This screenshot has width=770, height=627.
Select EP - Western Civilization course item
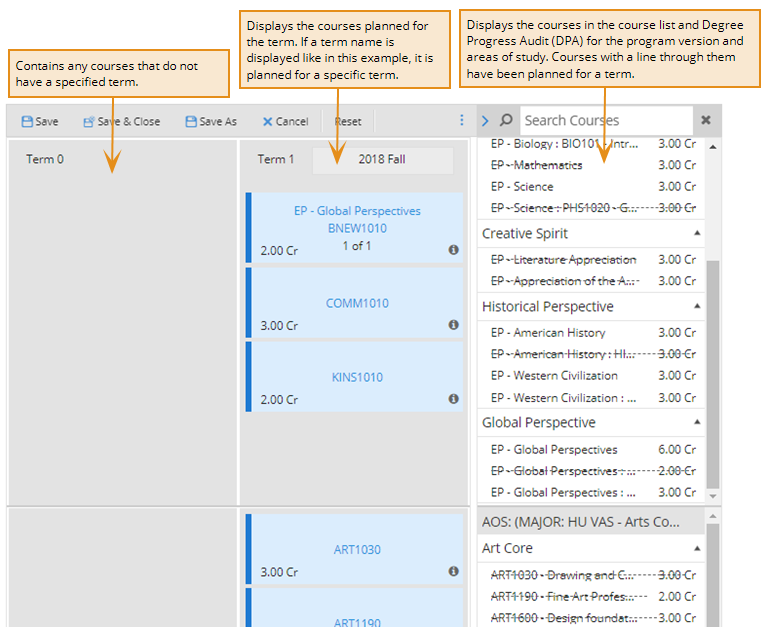tap(554, 376)
